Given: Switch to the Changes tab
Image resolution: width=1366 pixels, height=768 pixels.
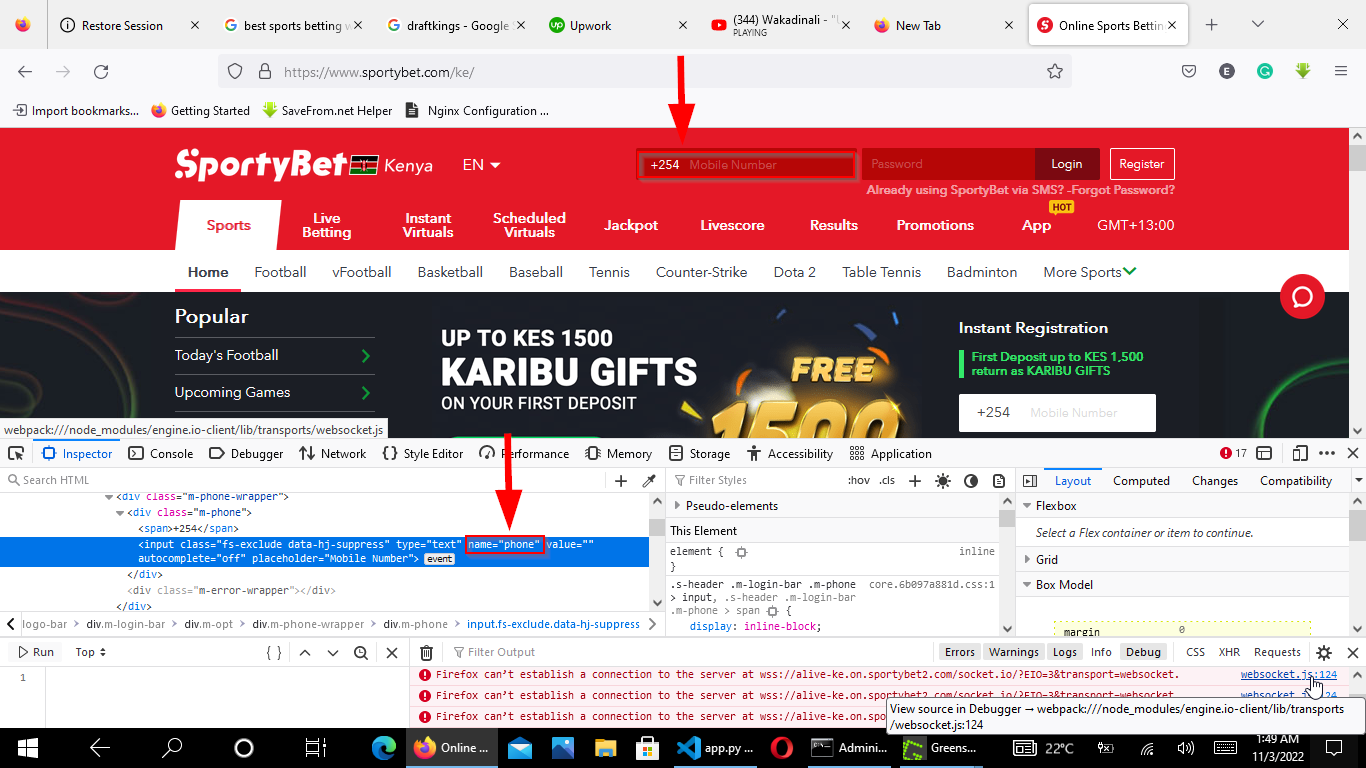Looking at the screenshot, I should 1215,481.
